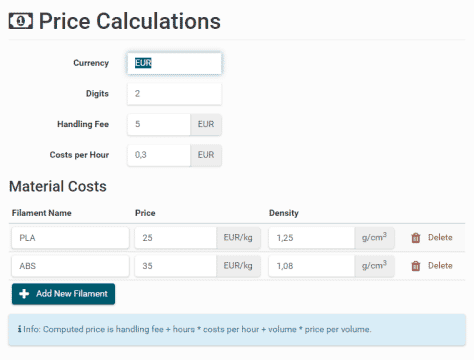474x360 pixels.
Task: Click the g/cm³ unit label in PLA row
Action: 374,238
